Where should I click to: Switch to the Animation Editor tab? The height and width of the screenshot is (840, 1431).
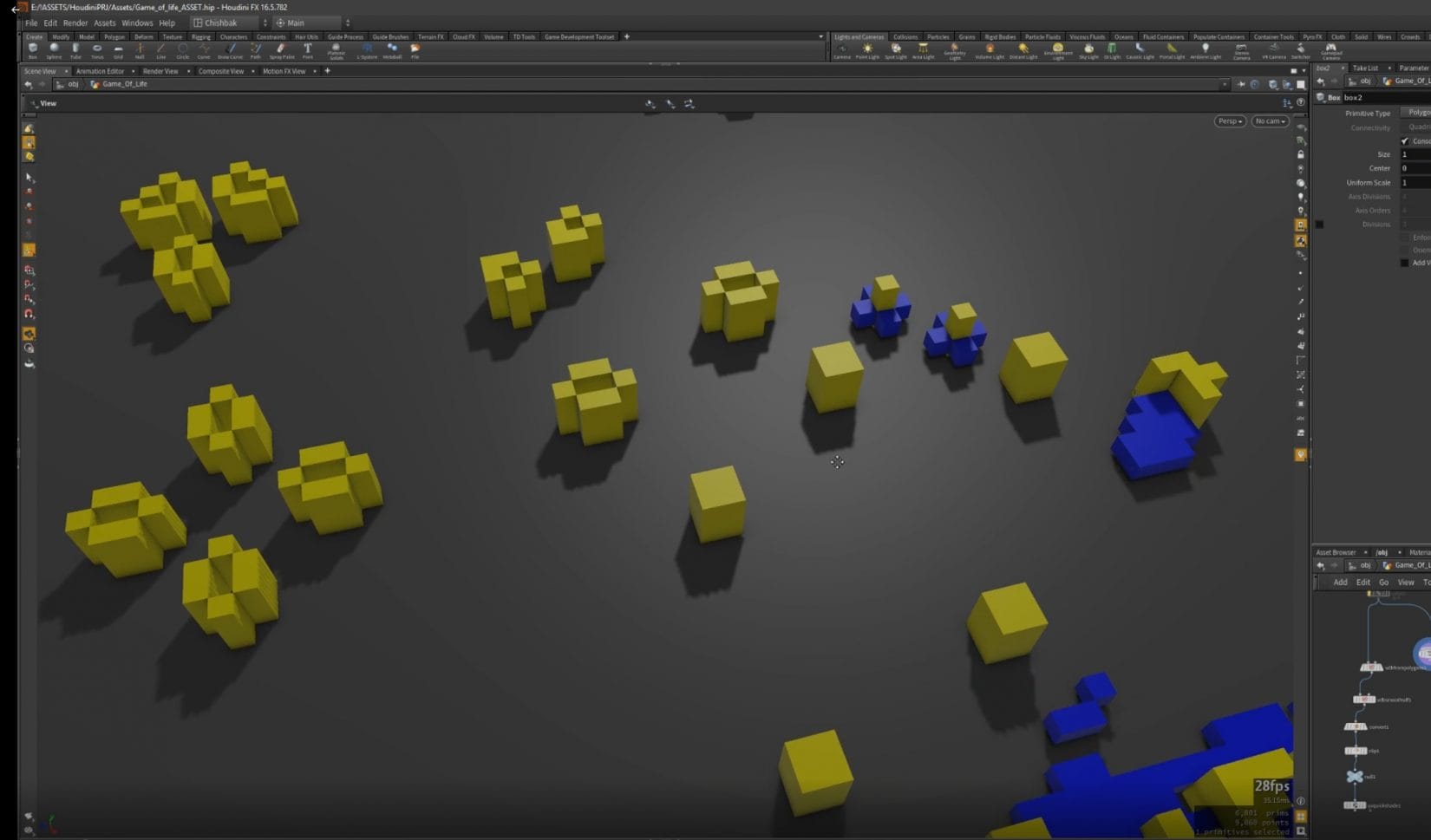(102, 70)
